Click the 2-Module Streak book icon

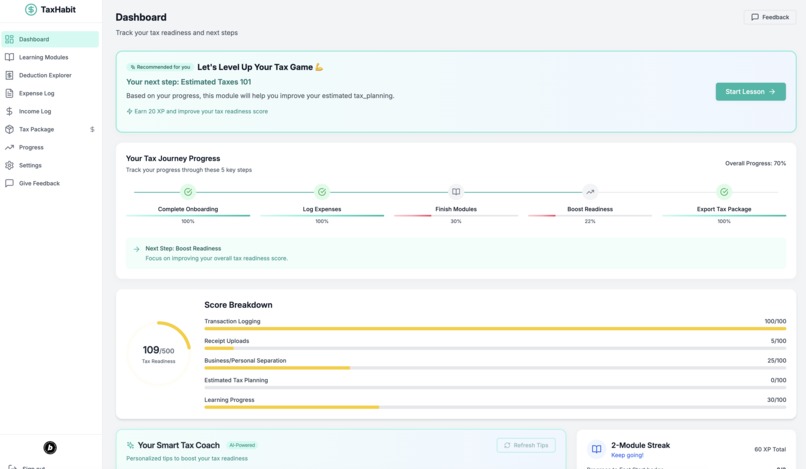(x=596, y=449)
